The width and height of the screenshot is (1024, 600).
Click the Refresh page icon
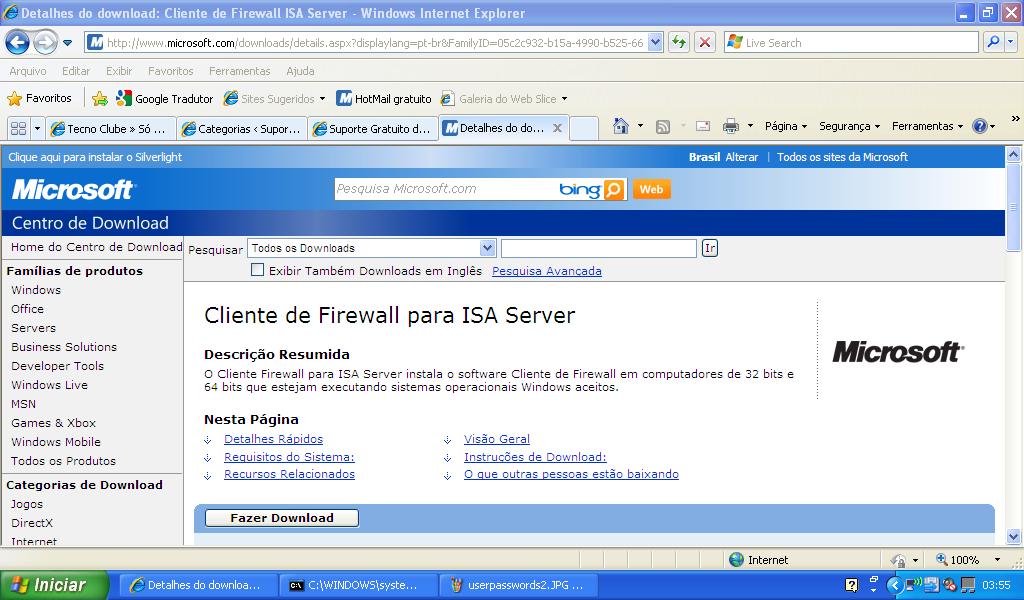tap(679, 42)
